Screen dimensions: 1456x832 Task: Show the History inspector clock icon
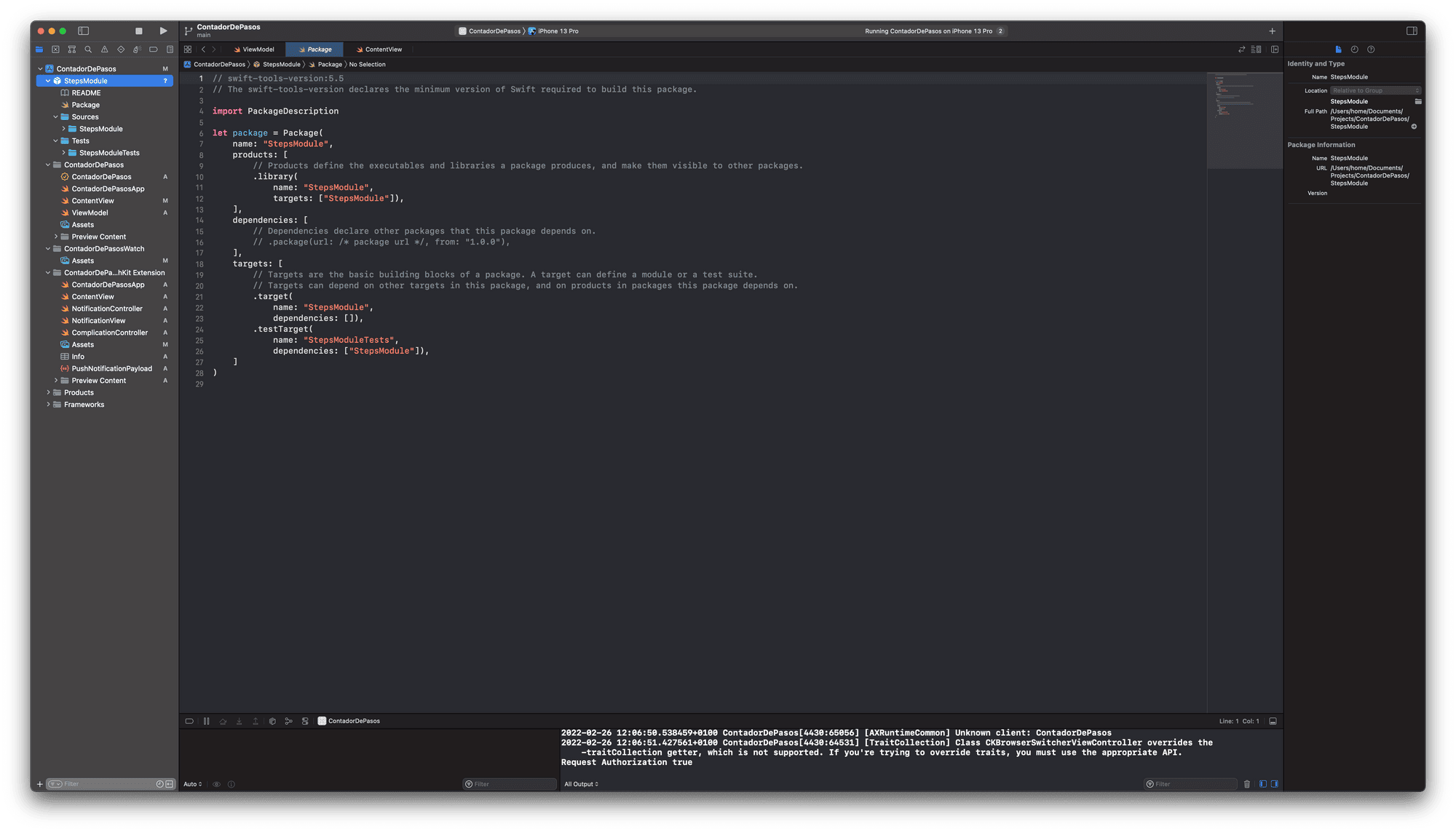[1354, 49]
